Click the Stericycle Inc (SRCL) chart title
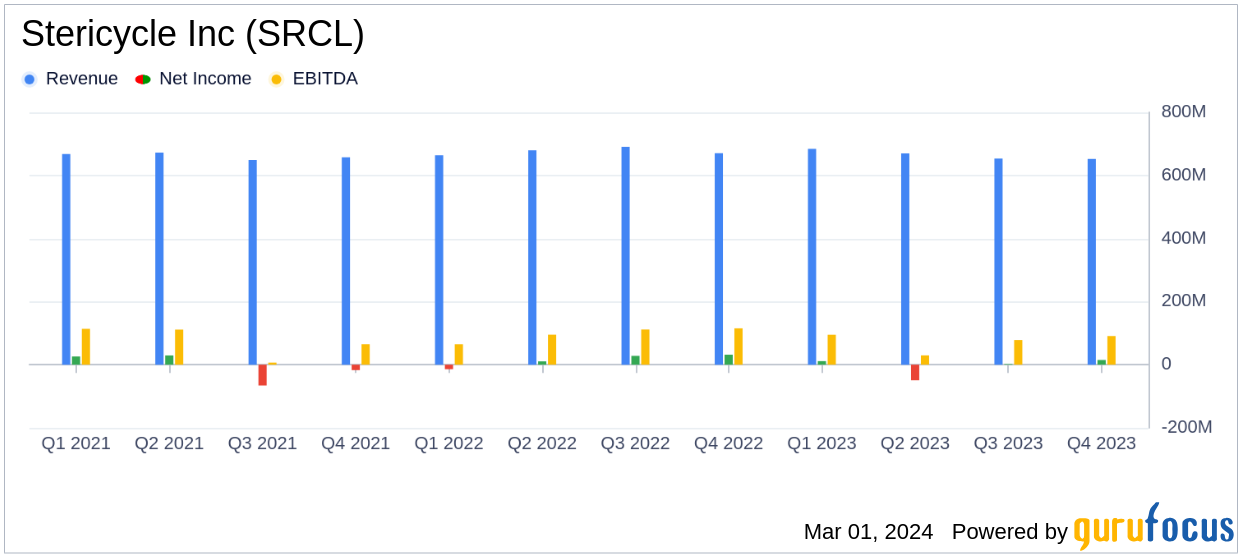The height and width of the screenshot is (557, 1242). tap(193, 35)
